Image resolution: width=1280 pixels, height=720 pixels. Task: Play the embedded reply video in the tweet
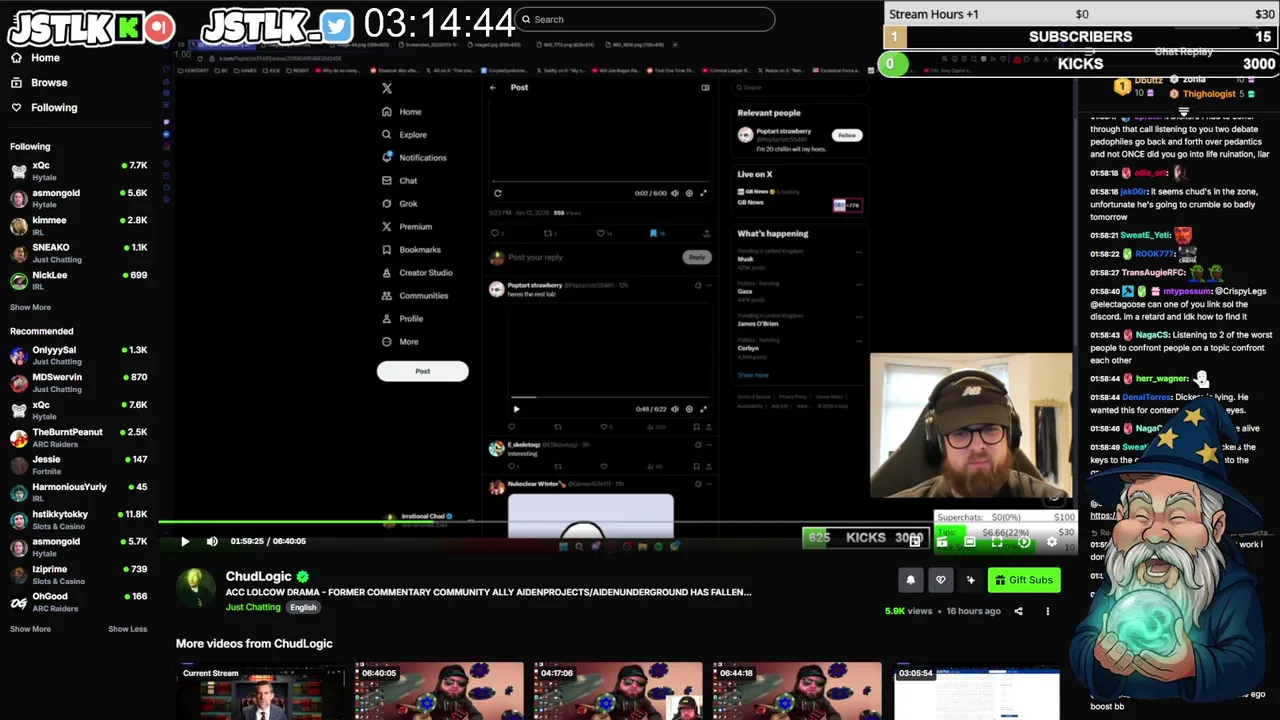point(516,408)
